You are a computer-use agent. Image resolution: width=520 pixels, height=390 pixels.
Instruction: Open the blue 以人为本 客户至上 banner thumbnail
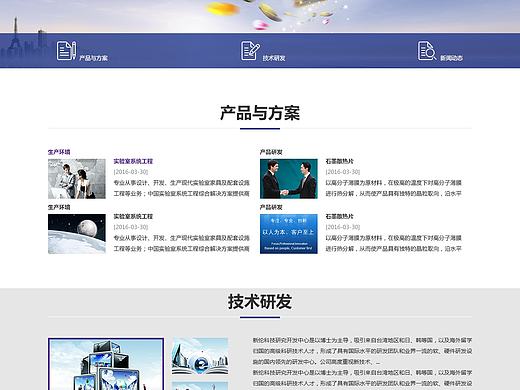(289, 234)
